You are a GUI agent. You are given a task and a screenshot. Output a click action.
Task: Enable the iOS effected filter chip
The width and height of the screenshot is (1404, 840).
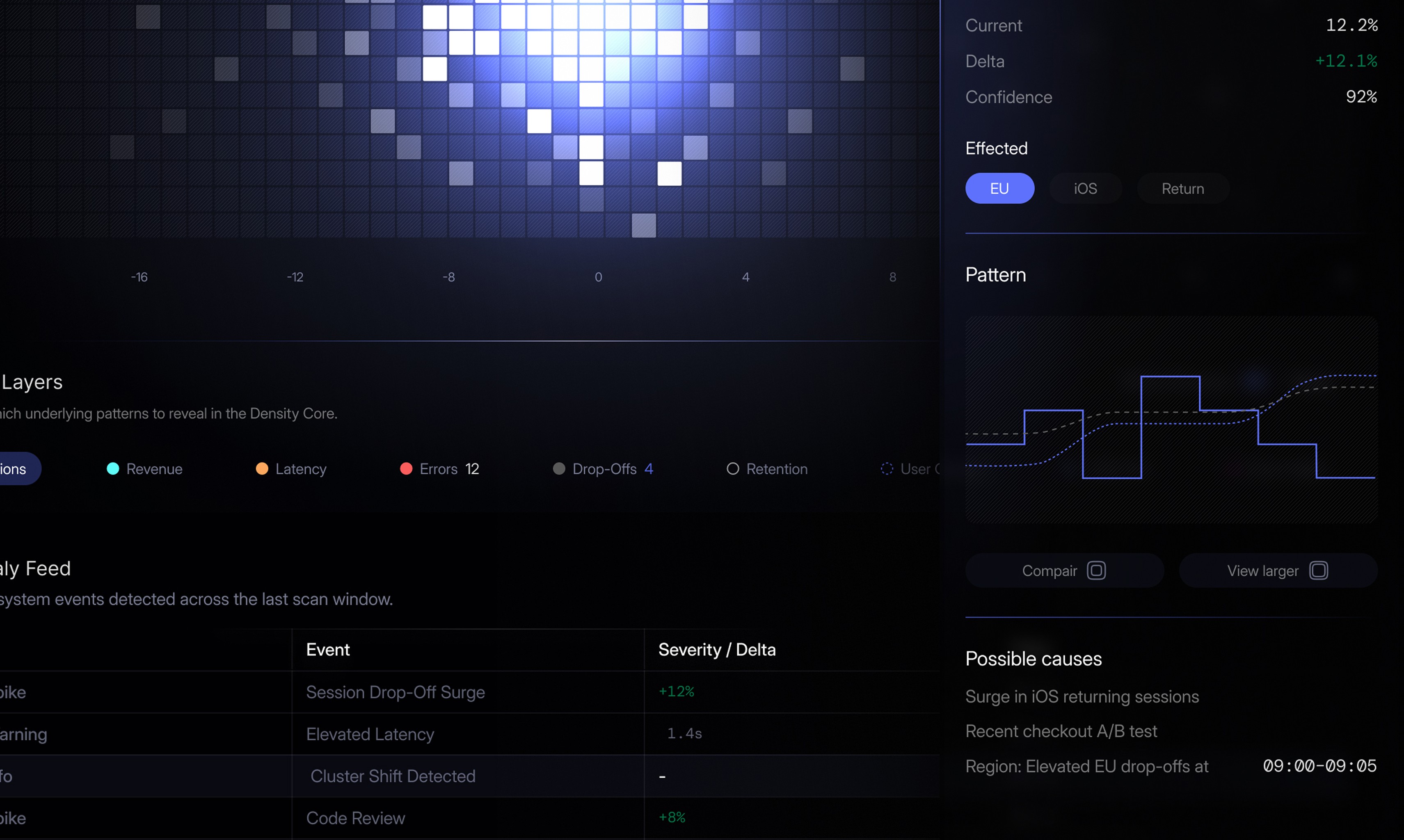[x=1085, y=188]
